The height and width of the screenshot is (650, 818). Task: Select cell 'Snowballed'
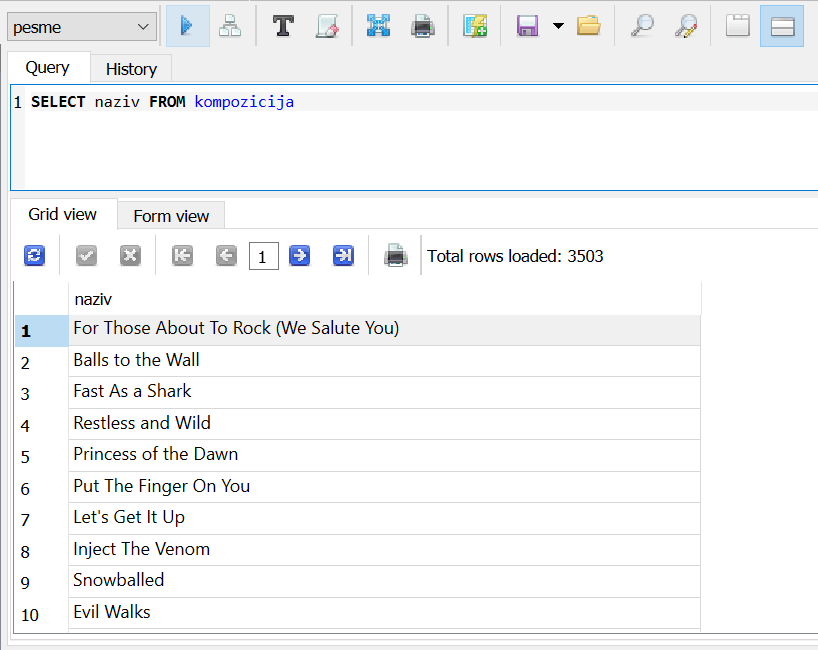pyautogui.click(x=384, y=582)
